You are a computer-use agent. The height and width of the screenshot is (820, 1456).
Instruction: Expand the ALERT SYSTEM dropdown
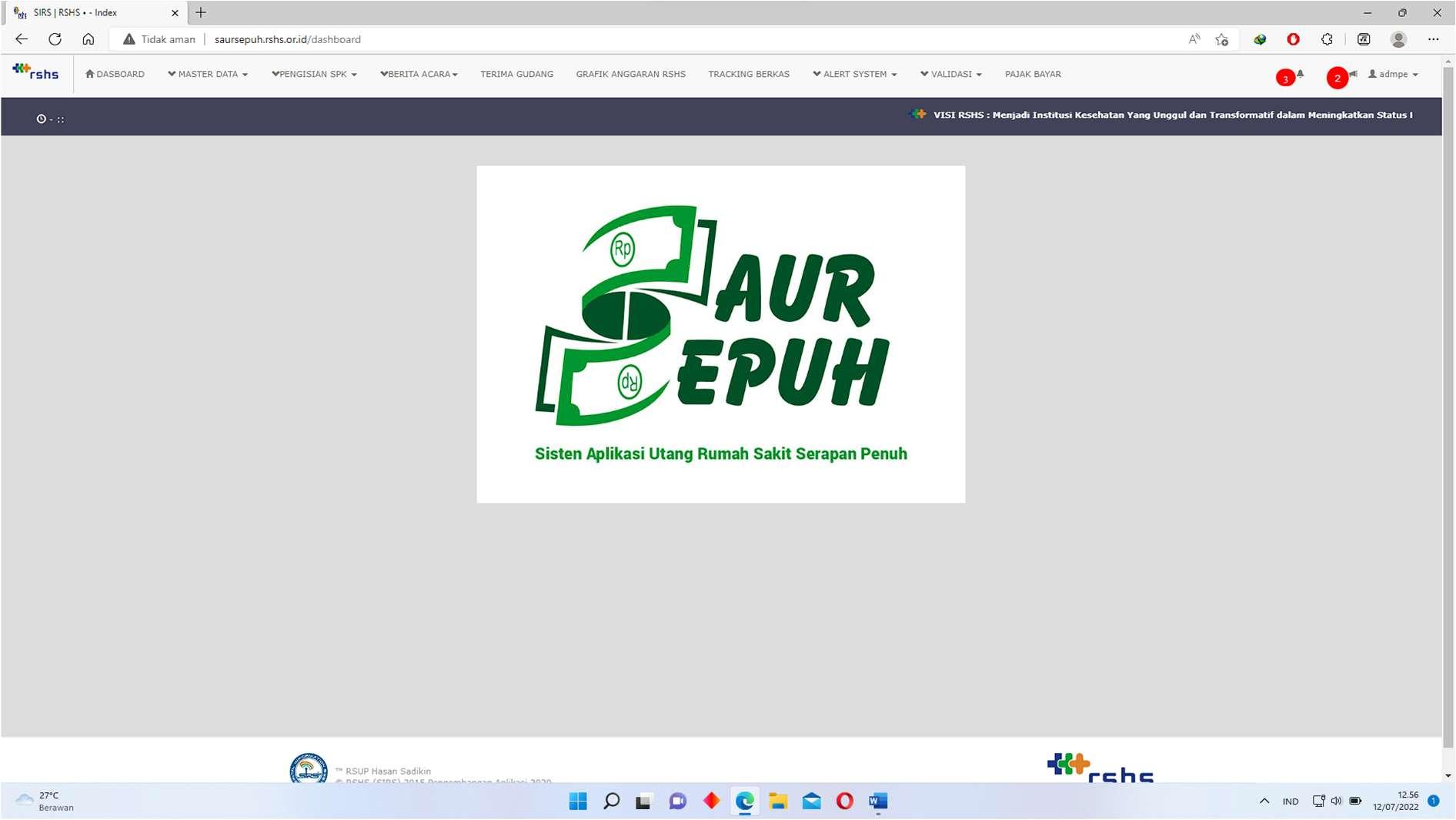[854, 74]
